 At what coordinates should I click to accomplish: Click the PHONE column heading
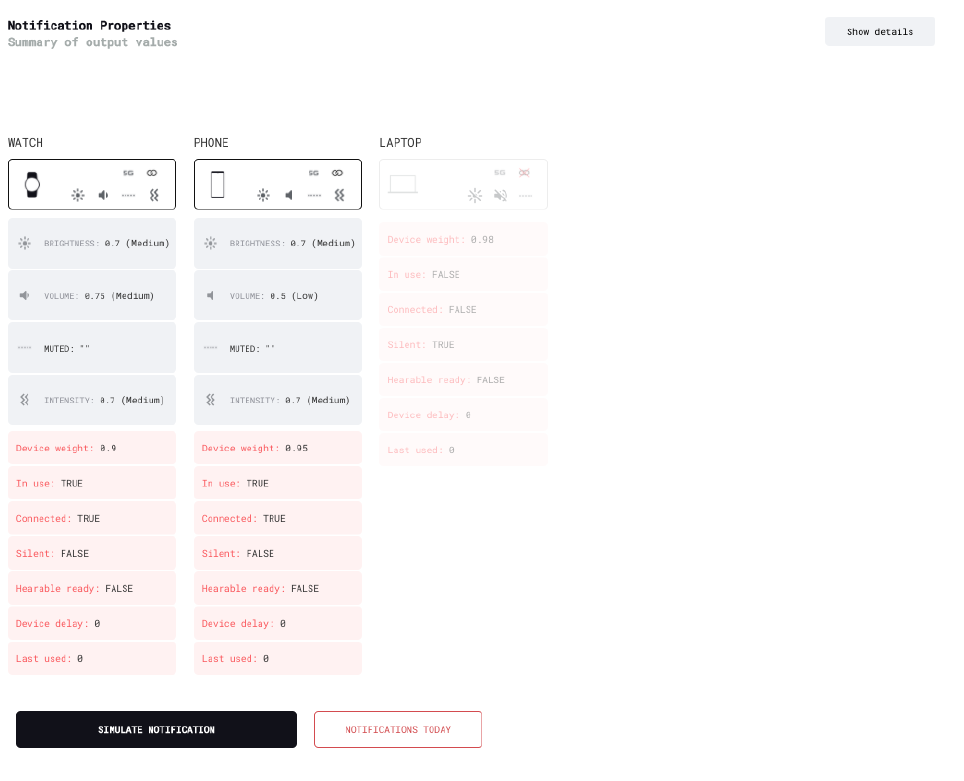(211, 143)
